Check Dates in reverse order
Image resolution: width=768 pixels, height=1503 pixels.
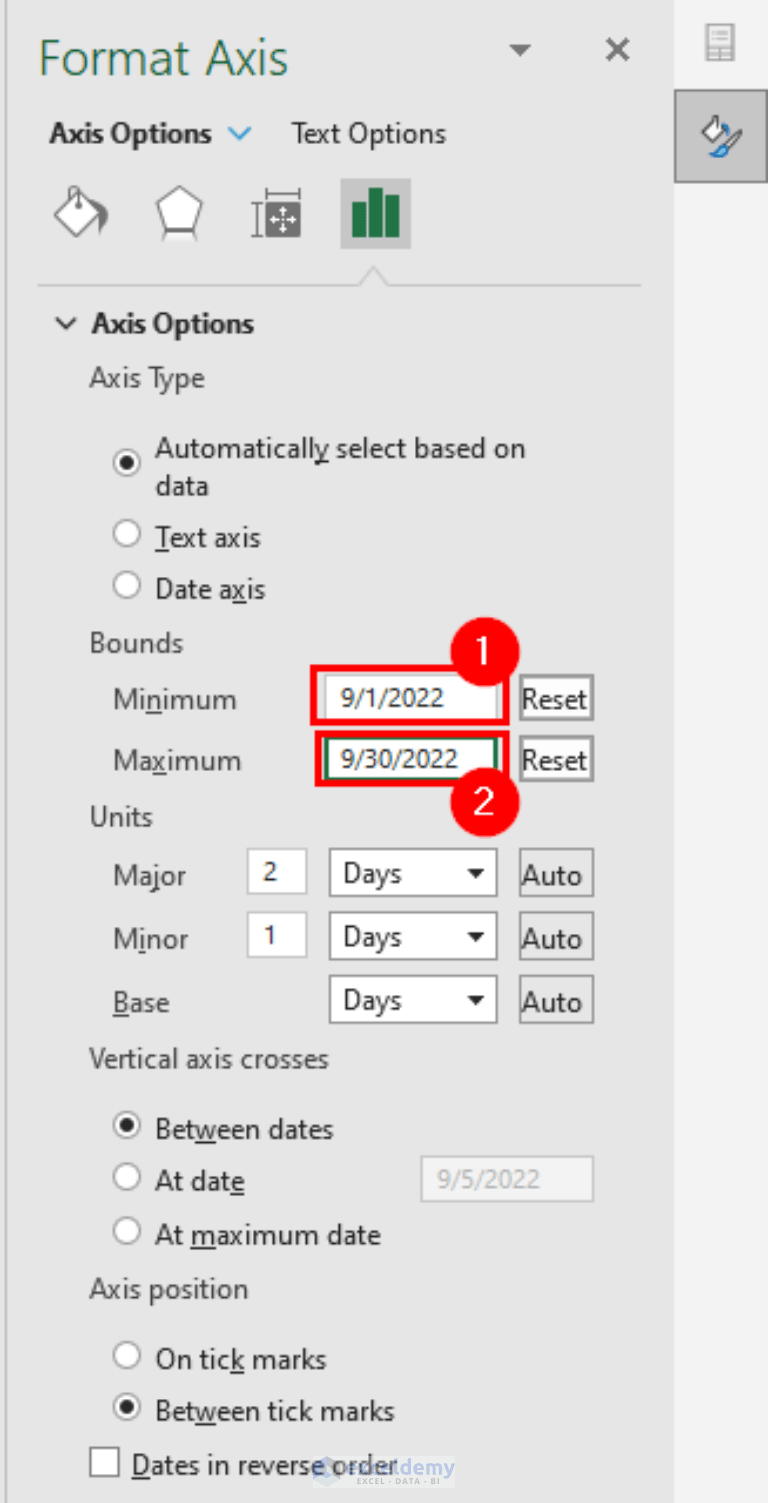[x=104, y=1462]
